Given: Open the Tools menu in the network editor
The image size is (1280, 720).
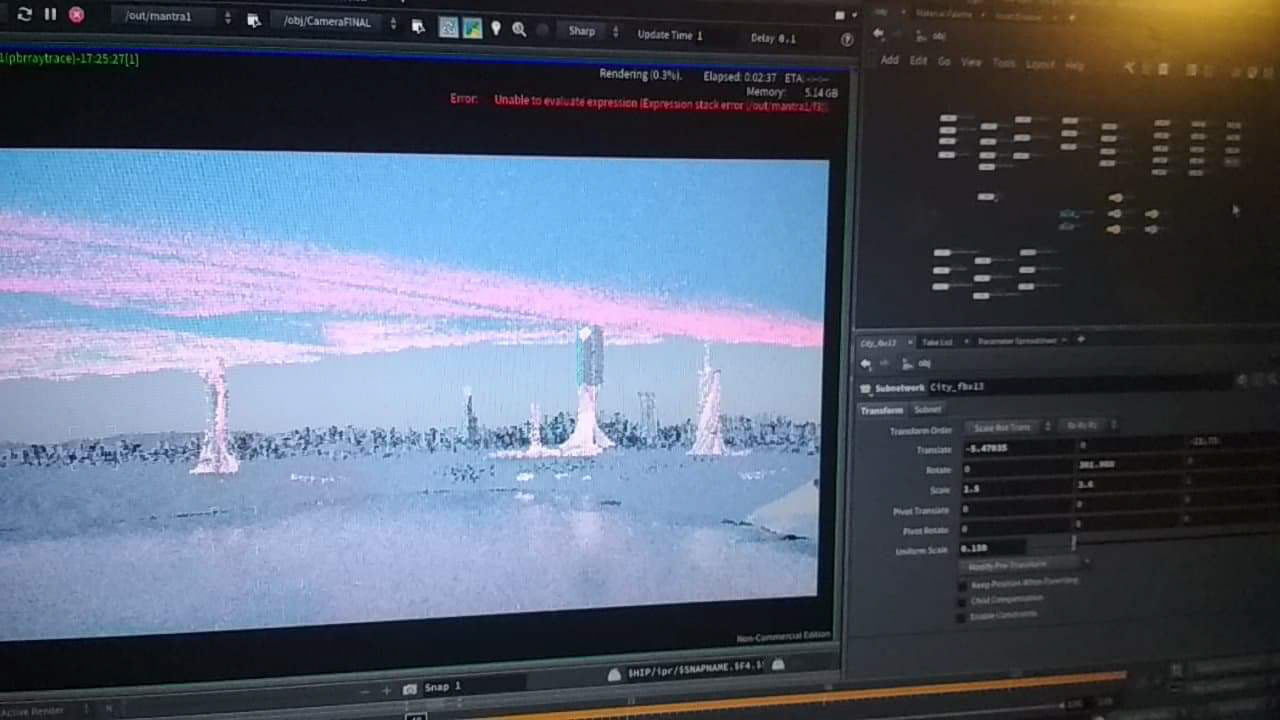Looking at the screenshot, I should click(x=1004, y=63).
